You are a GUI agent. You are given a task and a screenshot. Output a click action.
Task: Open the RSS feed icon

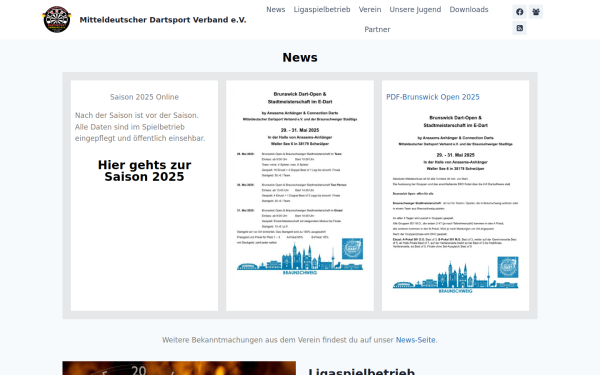click(x=519, y=28)
